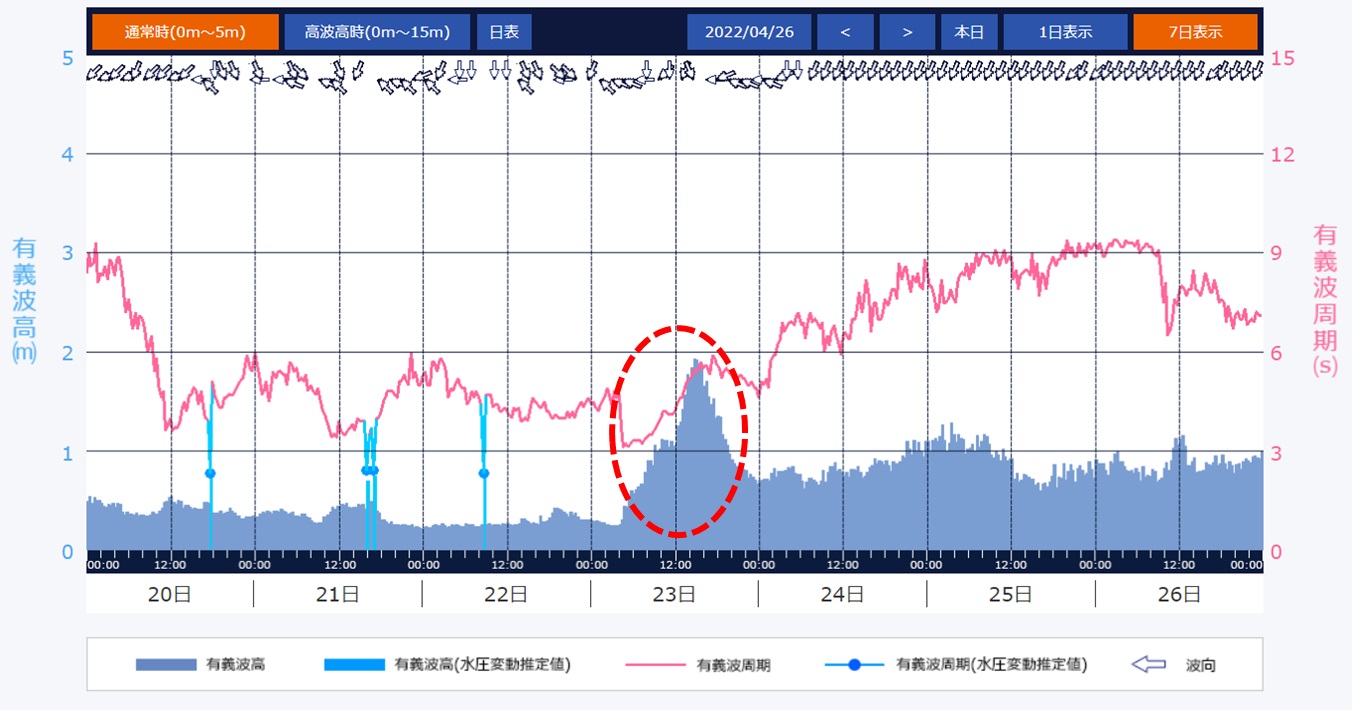Click the 有義波高 legend bar swatch
This screenshot has width=1352, height=710.
166,664
